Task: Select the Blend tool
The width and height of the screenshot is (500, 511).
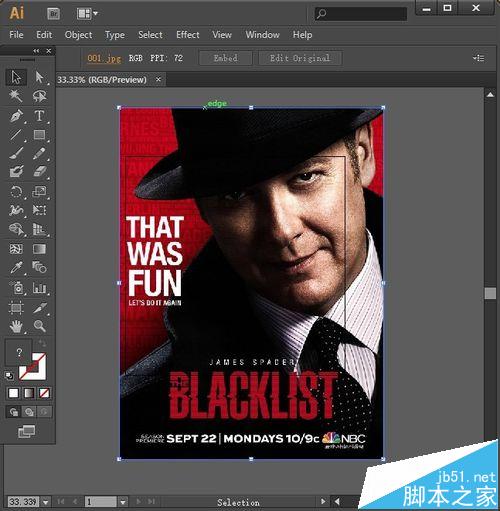Action: (39, 267)
